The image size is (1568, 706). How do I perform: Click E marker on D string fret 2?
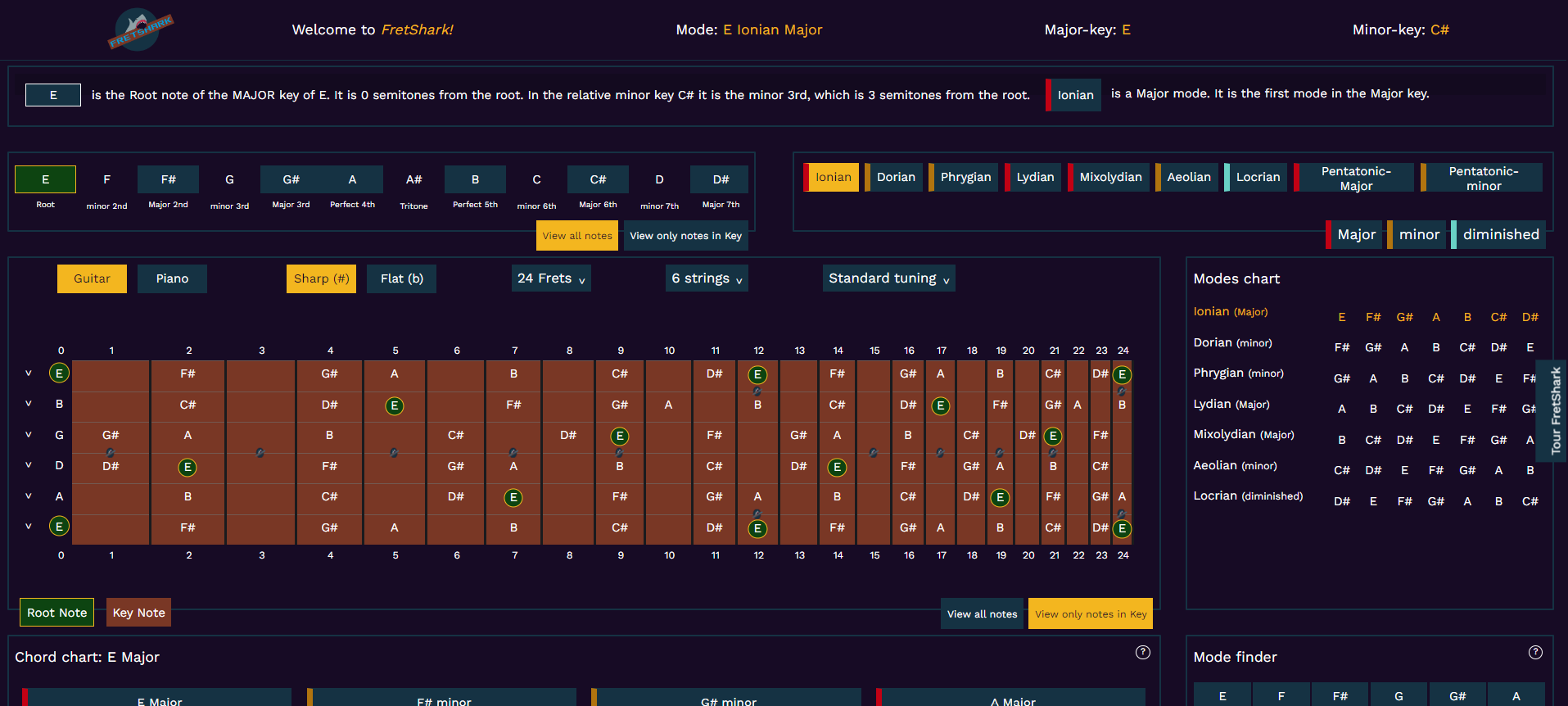tap(188, 468)
